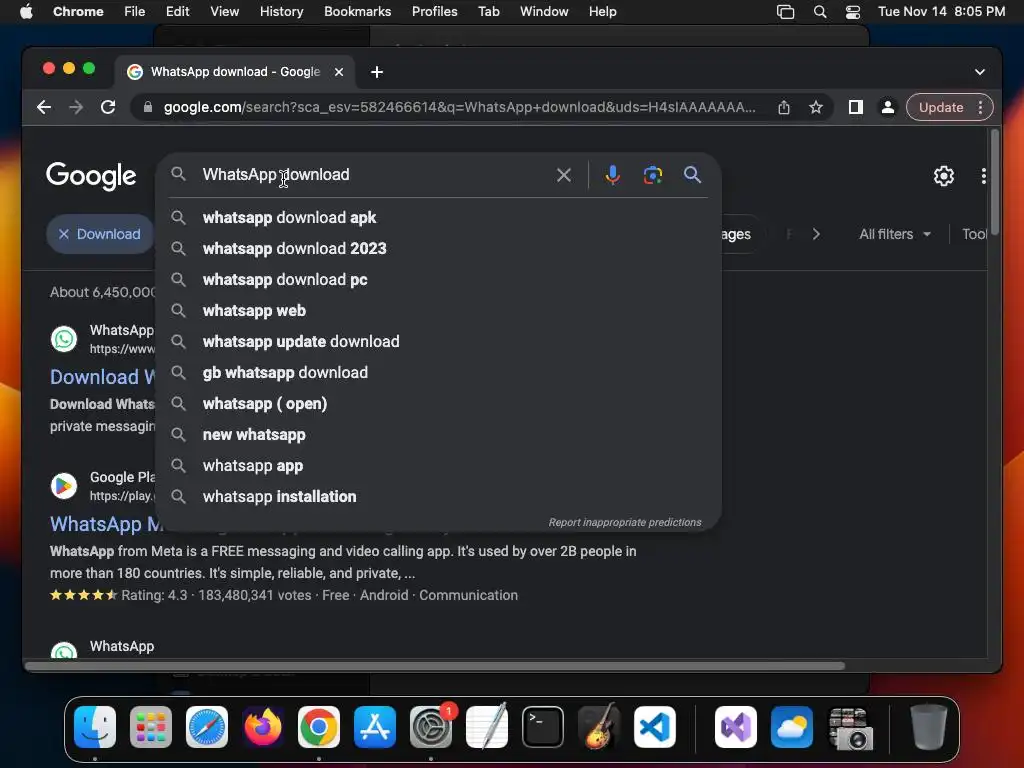This screenshot has width=1024, height=768.
Task: Open the History menu
Action: pyautogui.click(x=281, y=12)
